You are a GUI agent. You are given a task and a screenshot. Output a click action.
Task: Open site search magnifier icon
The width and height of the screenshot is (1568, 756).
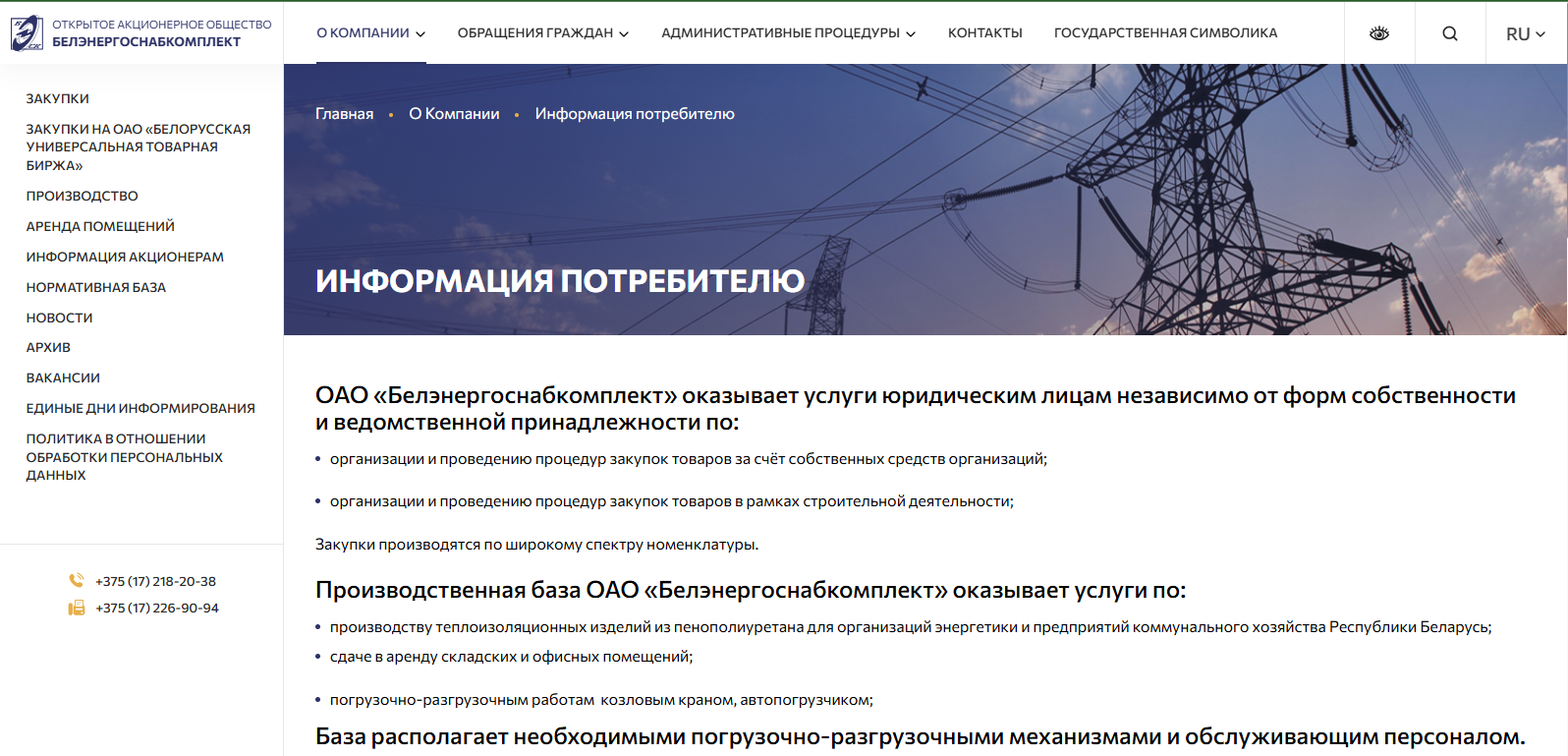point(1450,33)
